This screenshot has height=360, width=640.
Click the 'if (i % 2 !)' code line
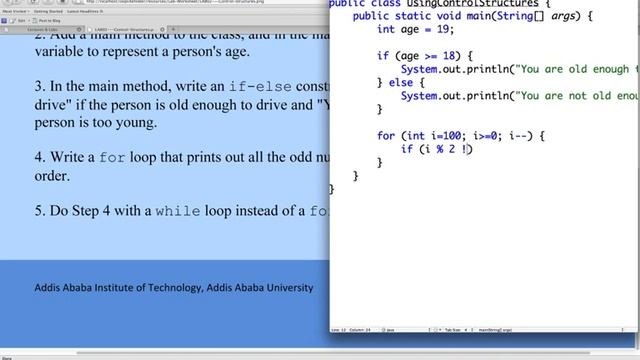pos(436,149)
